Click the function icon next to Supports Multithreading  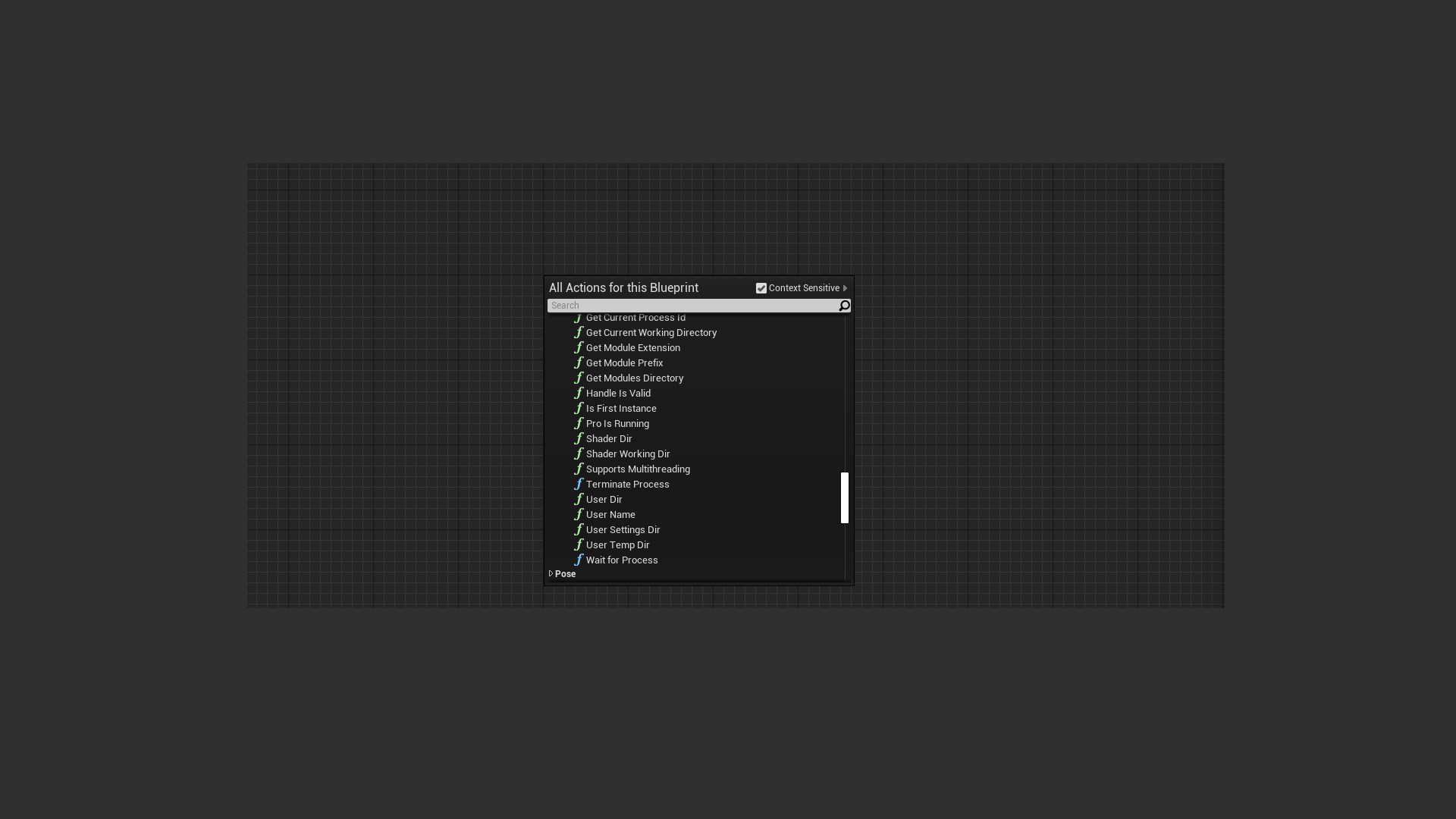pos(579,469)
